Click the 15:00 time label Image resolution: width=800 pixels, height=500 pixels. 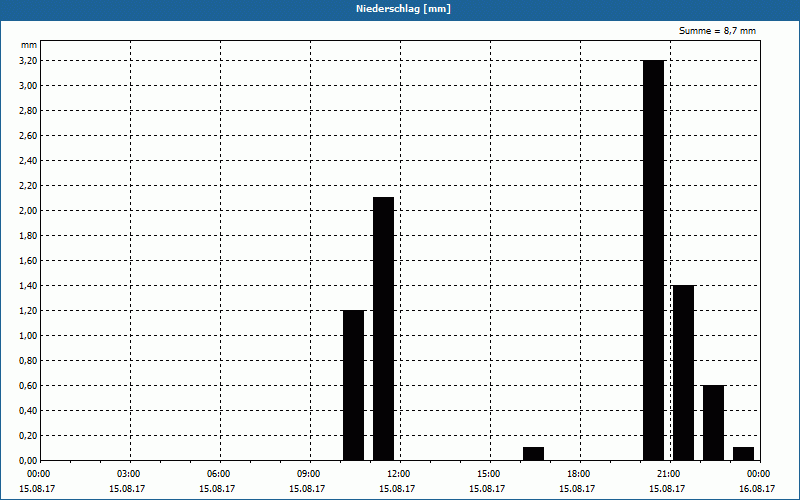489,474
